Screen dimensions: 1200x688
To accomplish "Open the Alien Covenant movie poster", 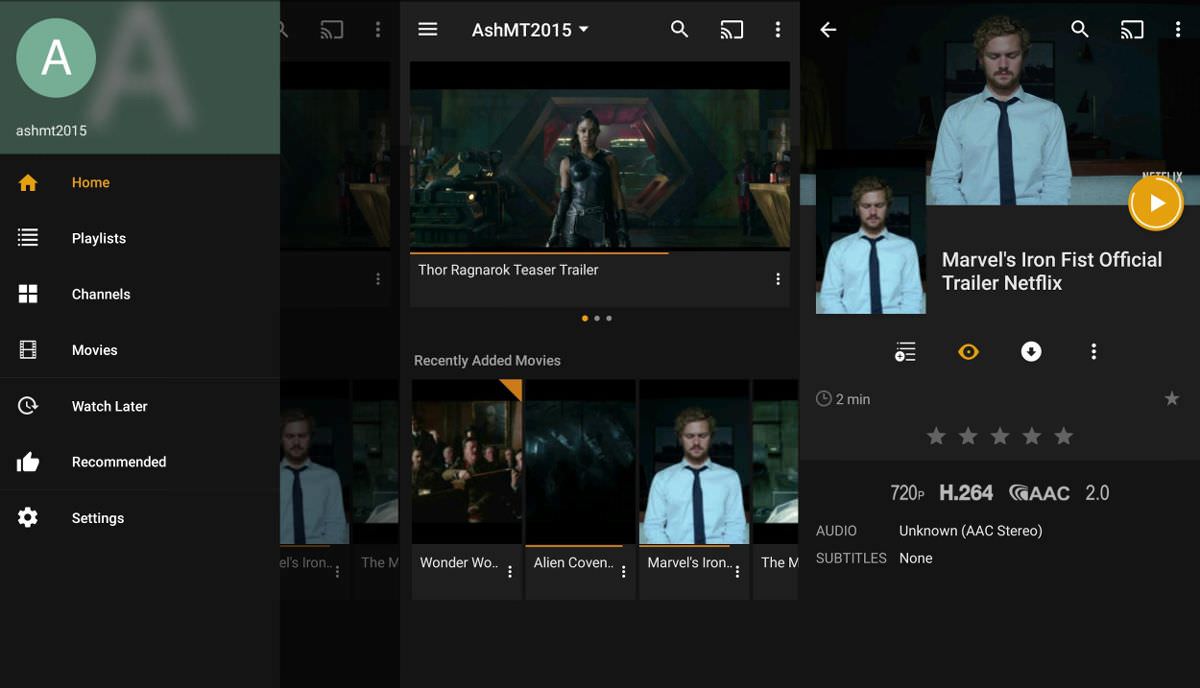I will pos(581,461).
